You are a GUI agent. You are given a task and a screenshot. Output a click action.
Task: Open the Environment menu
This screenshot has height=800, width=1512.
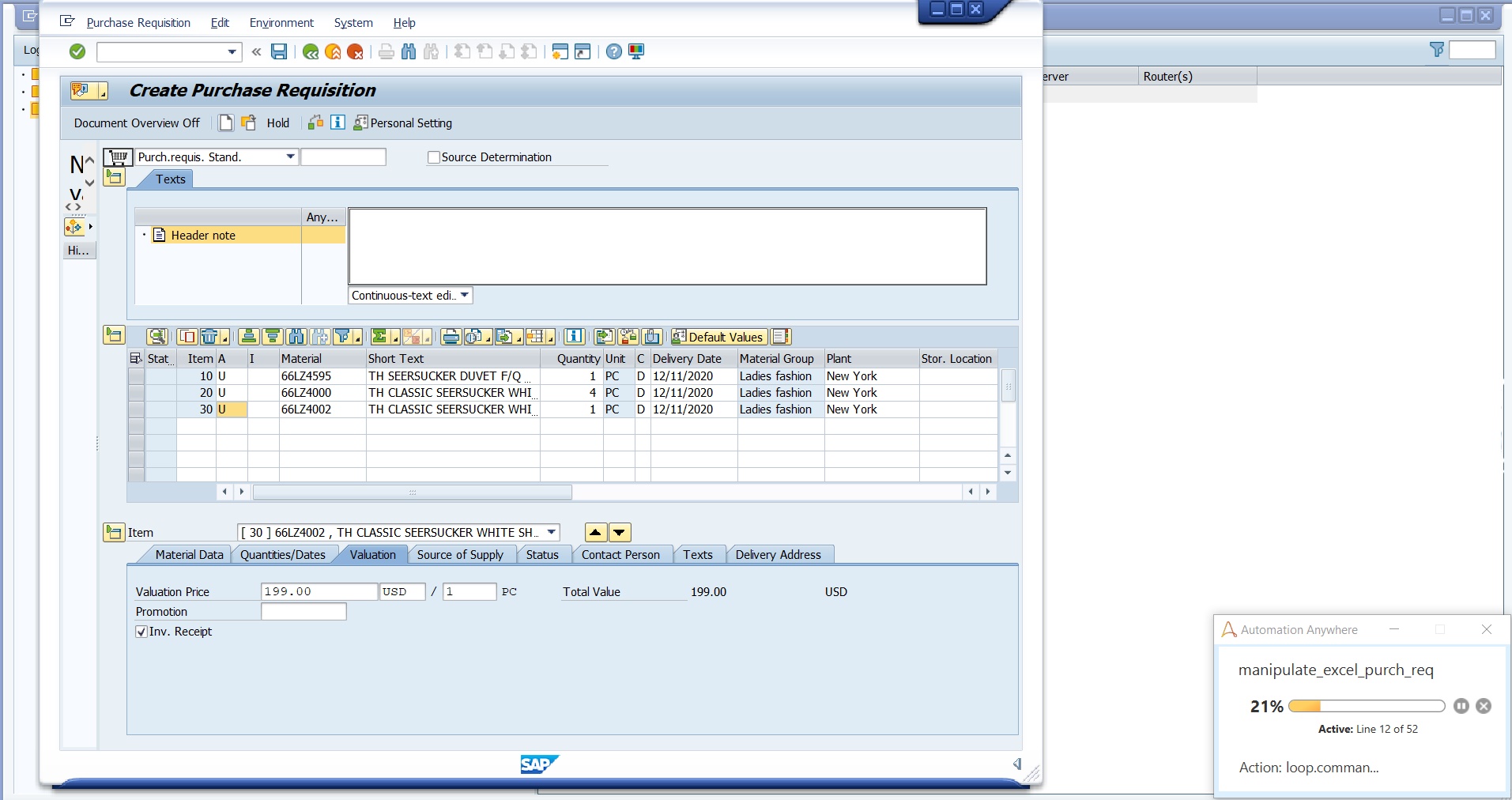click(x=281, y=23)
